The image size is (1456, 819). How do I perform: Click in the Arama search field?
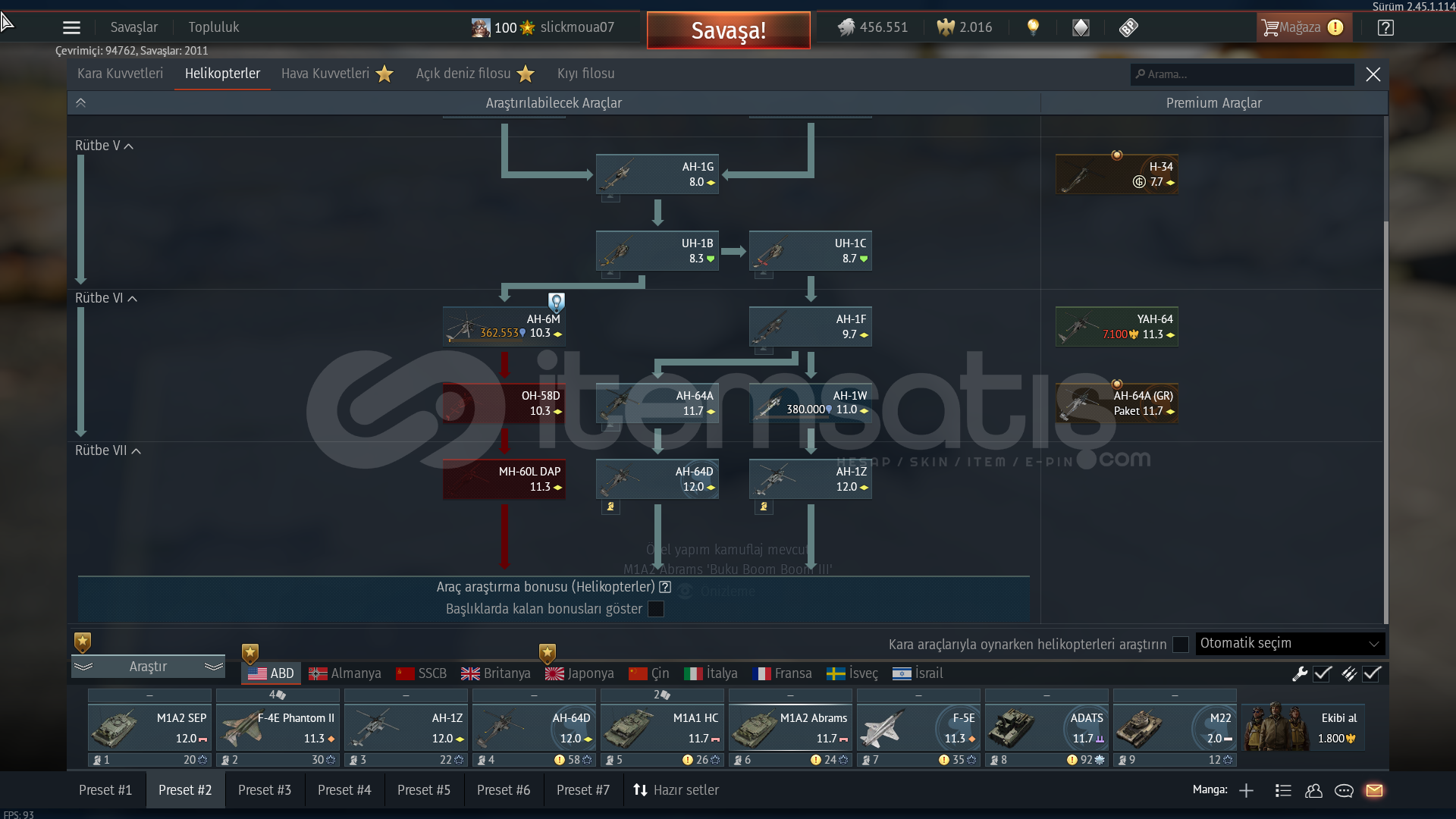(1242, 74)
